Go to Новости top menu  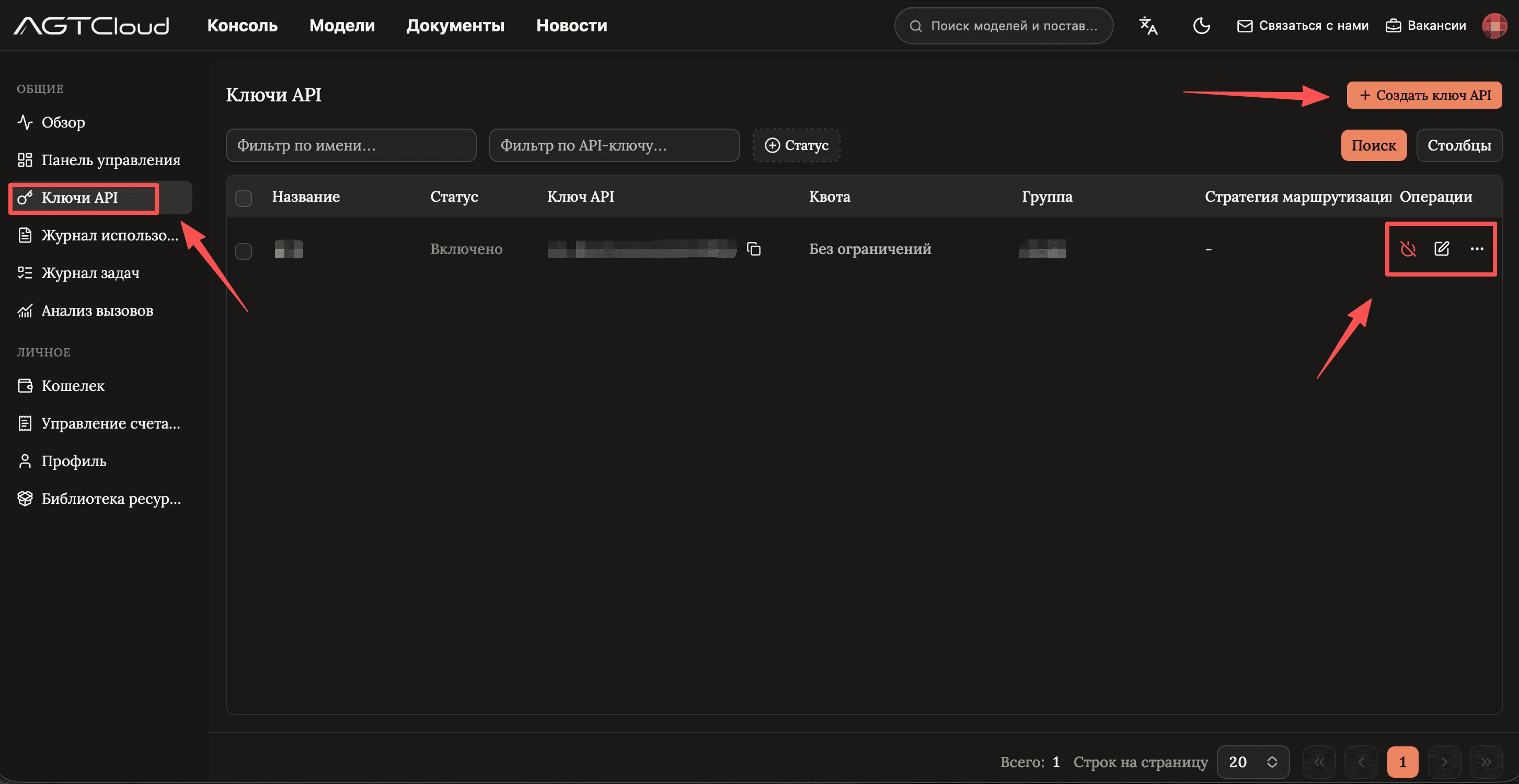click(571, 26)
